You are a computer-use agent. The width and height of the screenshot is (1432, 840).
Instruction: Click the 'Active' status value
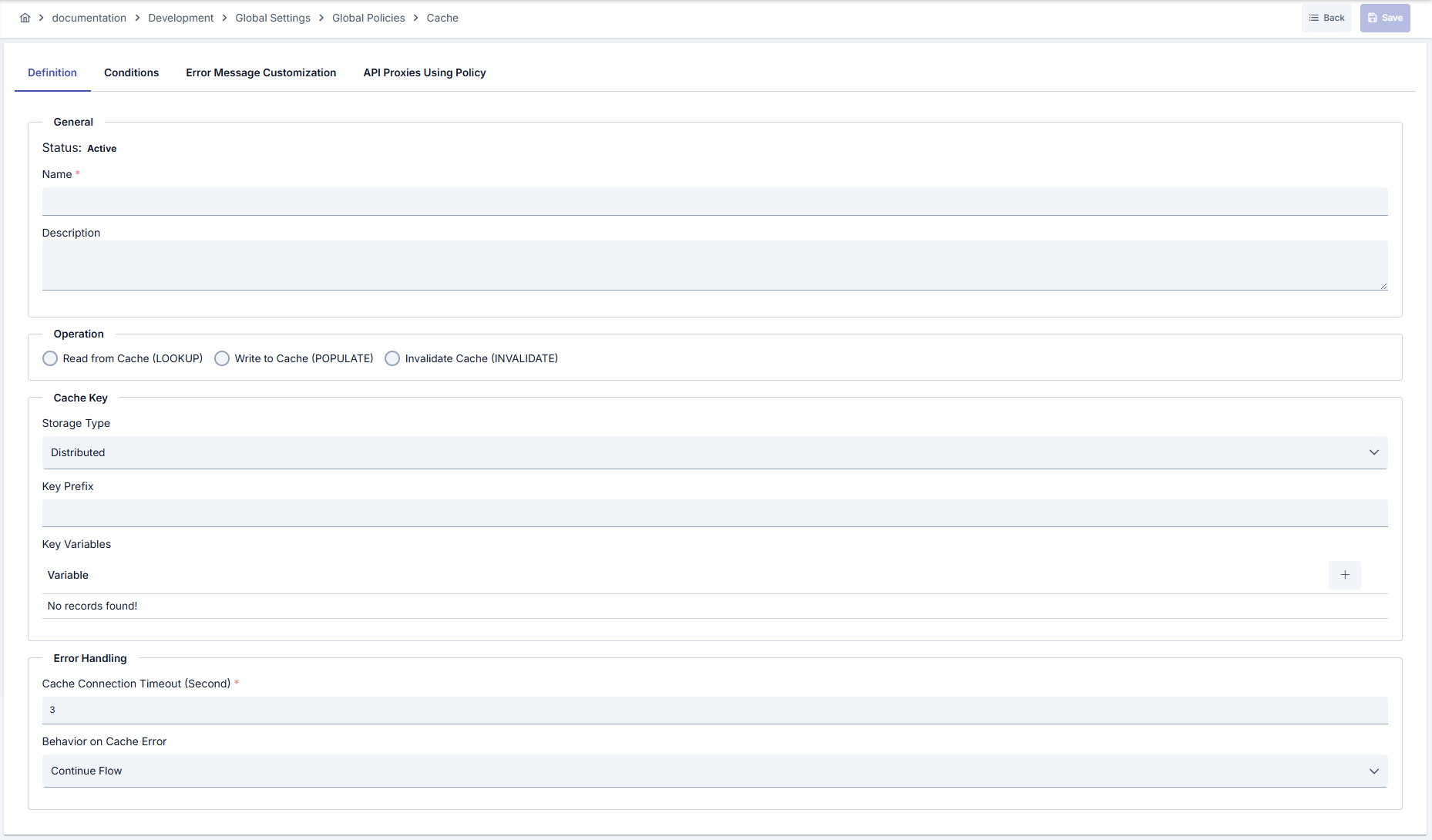pyautogui.click(x=102, y=149)
